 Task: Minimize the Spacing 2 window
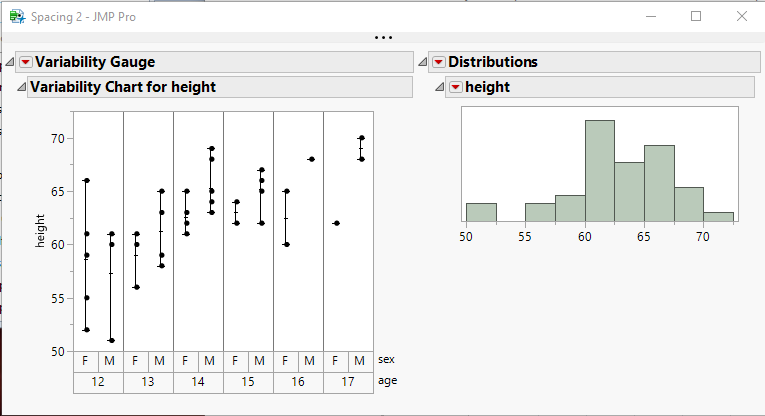(651, 16)
